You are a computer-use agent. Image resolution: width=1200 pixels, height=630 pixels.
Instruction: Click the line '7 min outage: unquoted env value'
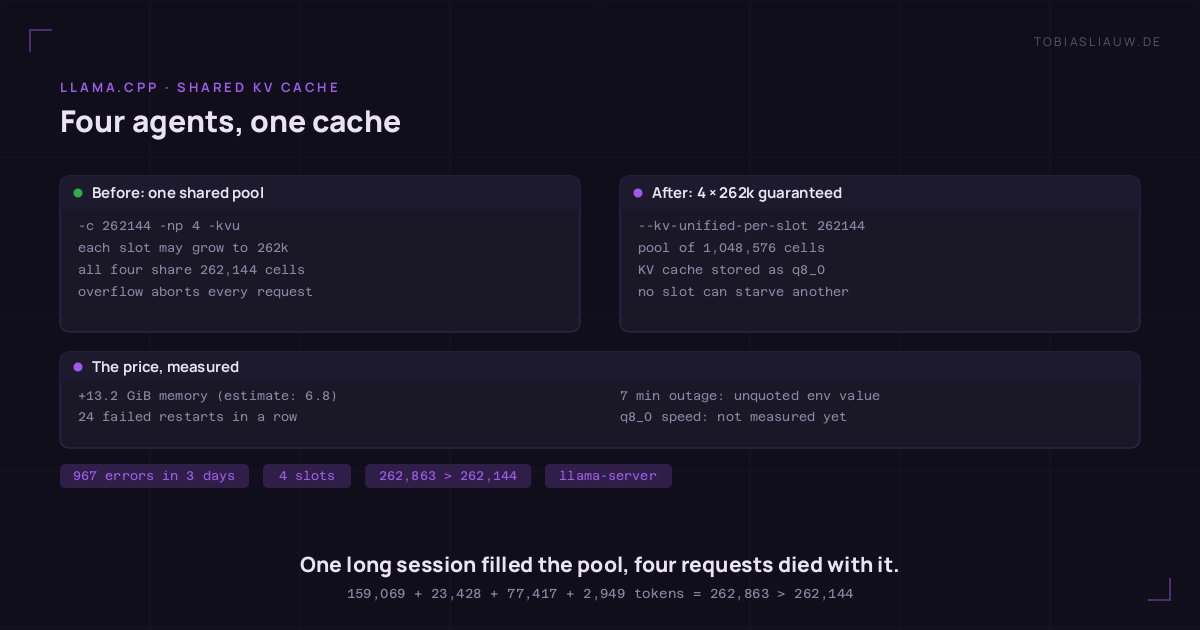[x=750, y=396]
